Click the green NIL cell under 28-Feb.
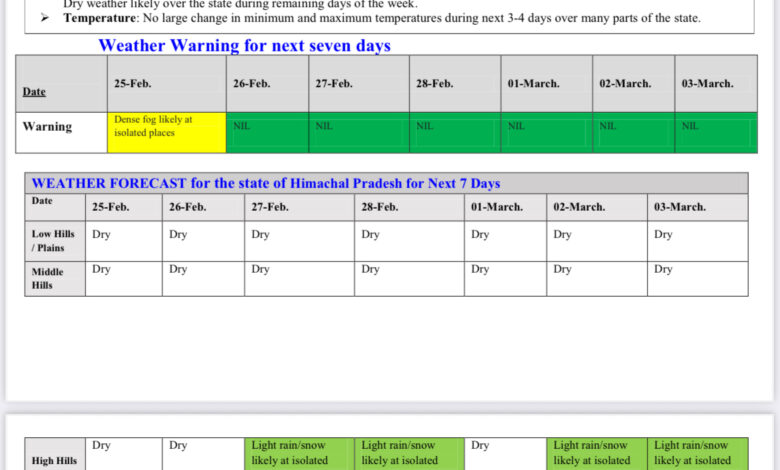The height and width of the screenshot is (470, 780). pos(454,132)
